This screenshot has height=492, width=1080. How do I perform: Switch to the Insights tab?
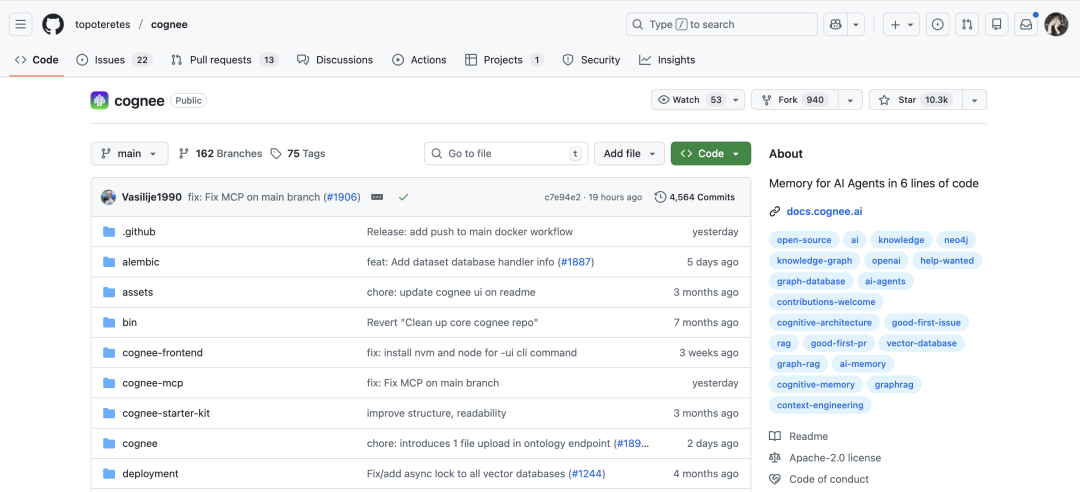coord(667,60)
